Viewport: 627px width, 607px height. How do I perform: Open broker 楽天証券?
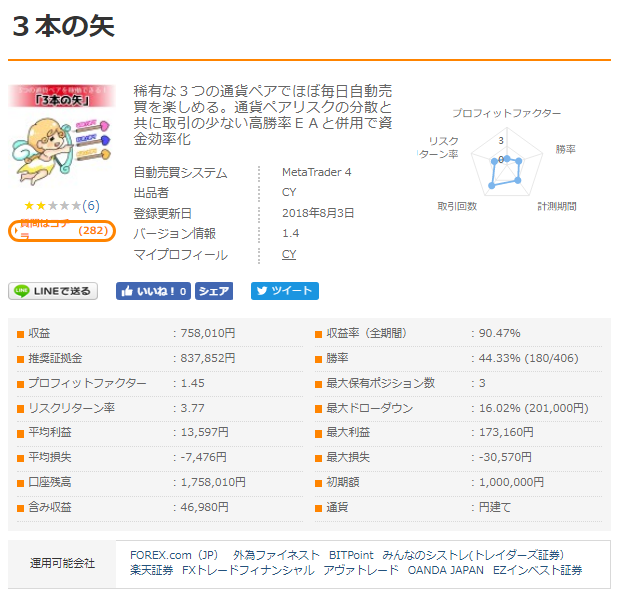tap(152, 570)
